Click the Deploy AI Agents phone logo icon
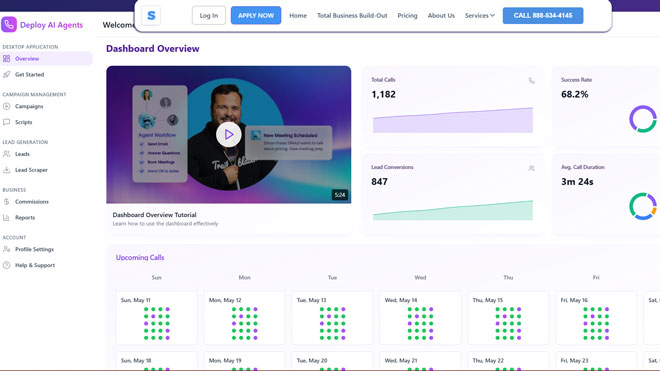 [x=9, y=24]
